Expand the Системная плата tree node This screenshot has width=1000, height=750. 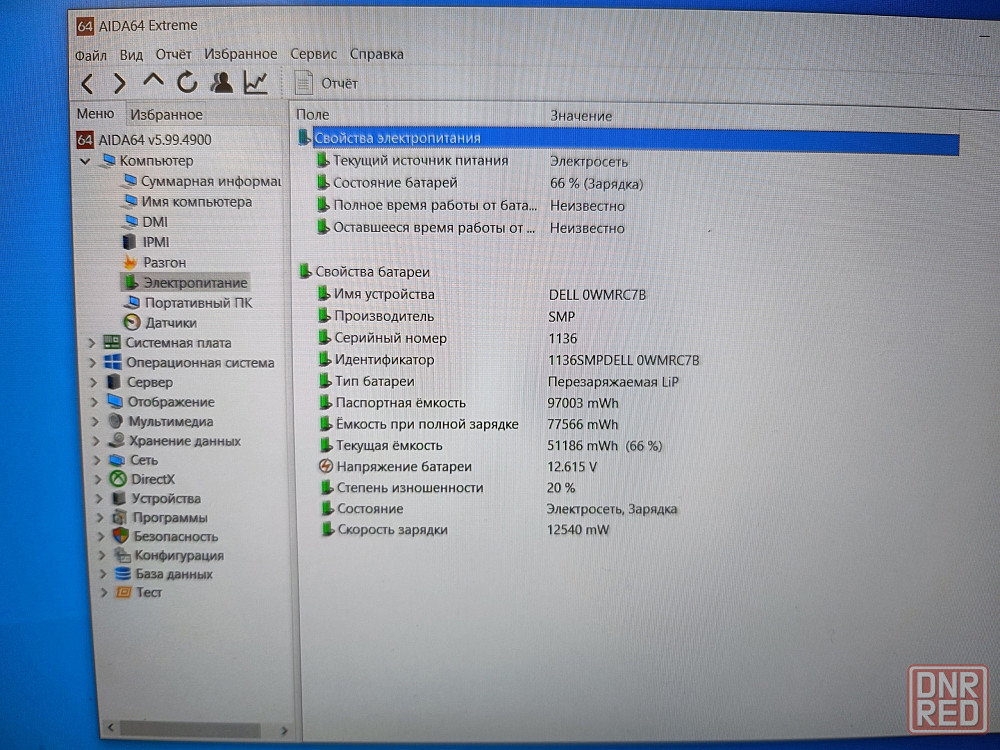pyautogui.click(x=92, y=343)
